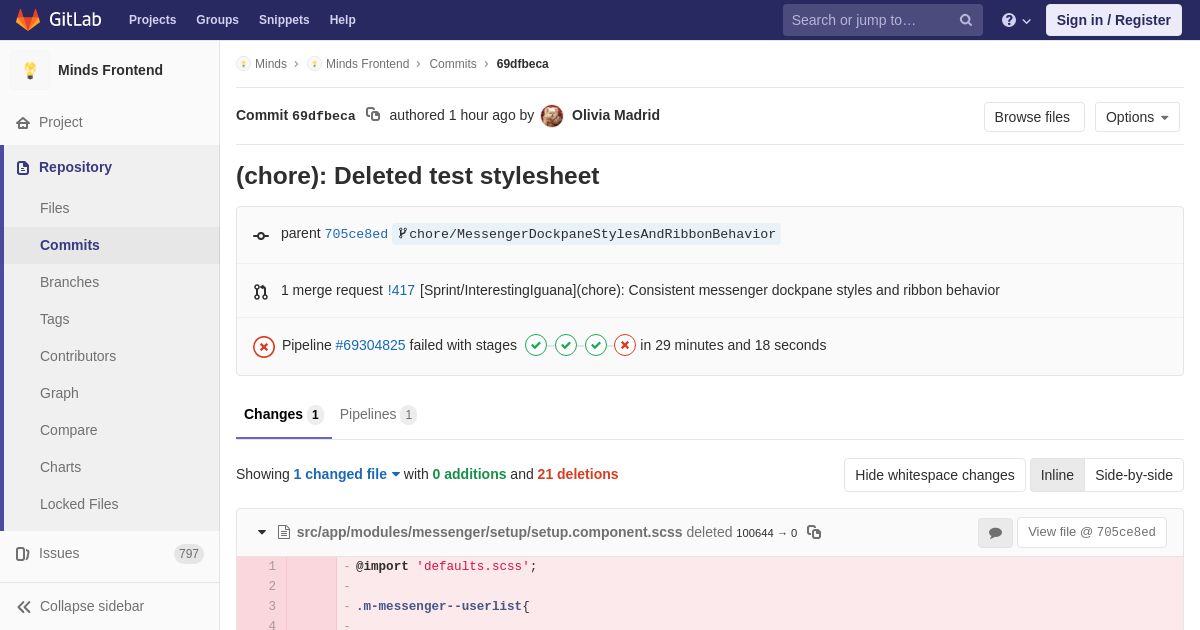This screenshot has height=630, width=1200.
Task: Open the help question-mark menu
Action: 1016,20
